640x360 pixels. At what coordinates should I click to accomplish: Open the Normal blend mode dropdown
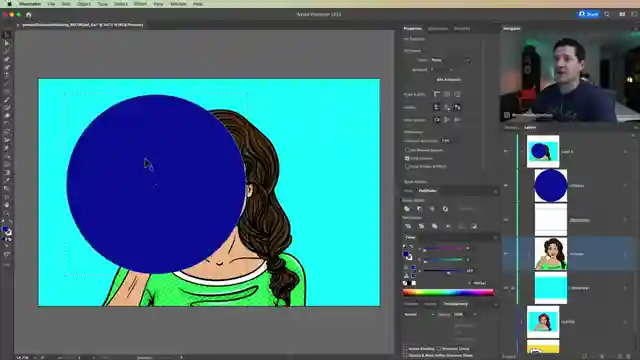tap(419, 315)
